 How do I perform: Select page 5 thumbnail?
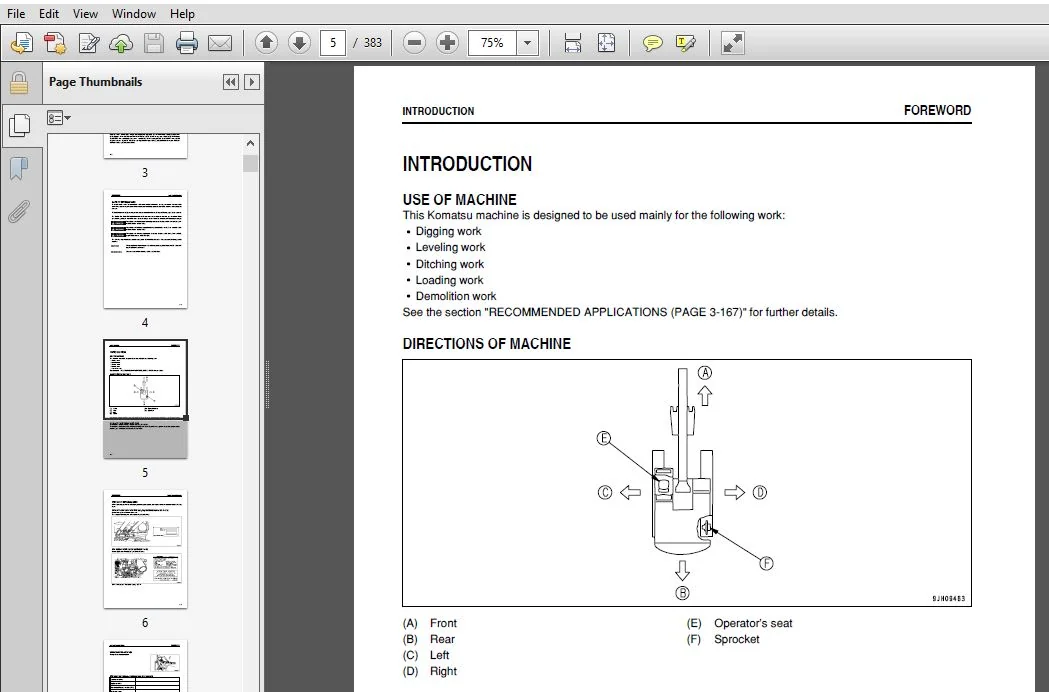pos(145,399)
